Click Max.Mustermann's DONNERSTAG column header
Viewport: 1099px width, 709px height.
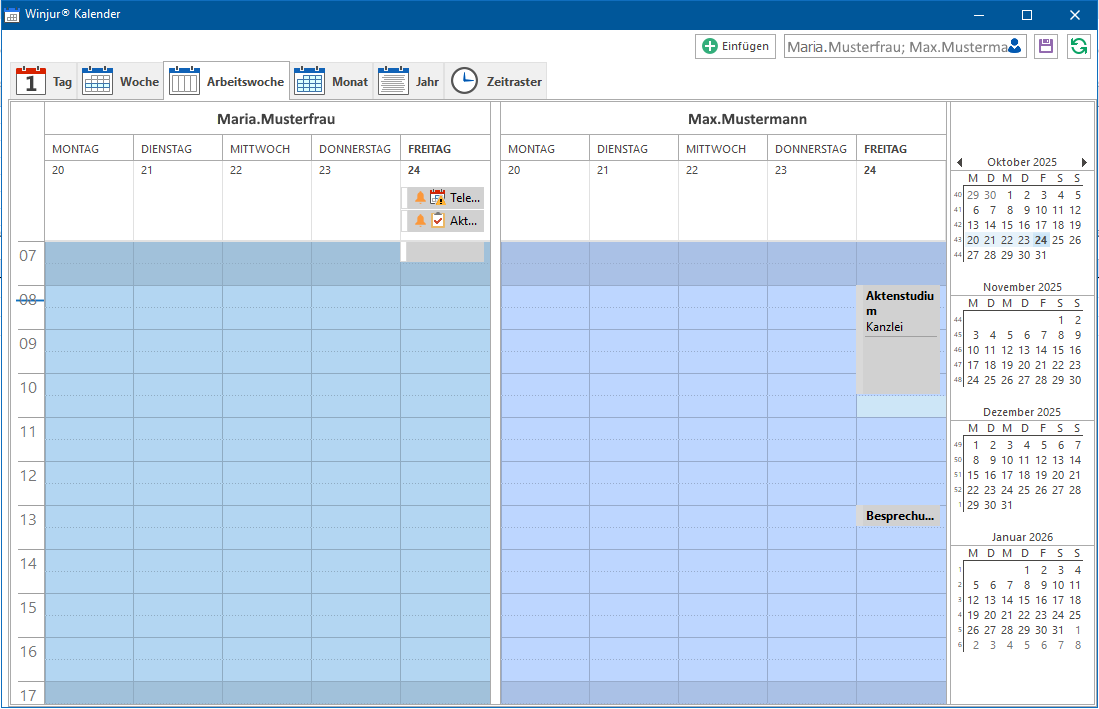tap(811, 149)
